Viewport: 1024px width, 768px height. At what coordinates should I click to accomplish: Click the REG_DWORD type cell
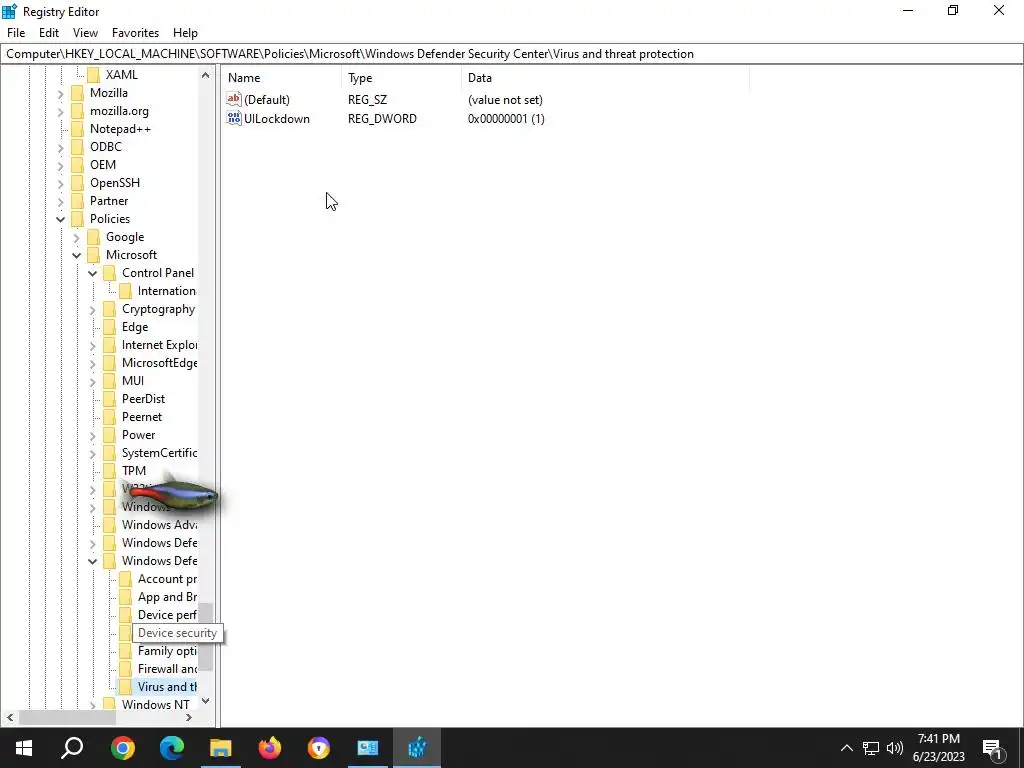point(382,119)
